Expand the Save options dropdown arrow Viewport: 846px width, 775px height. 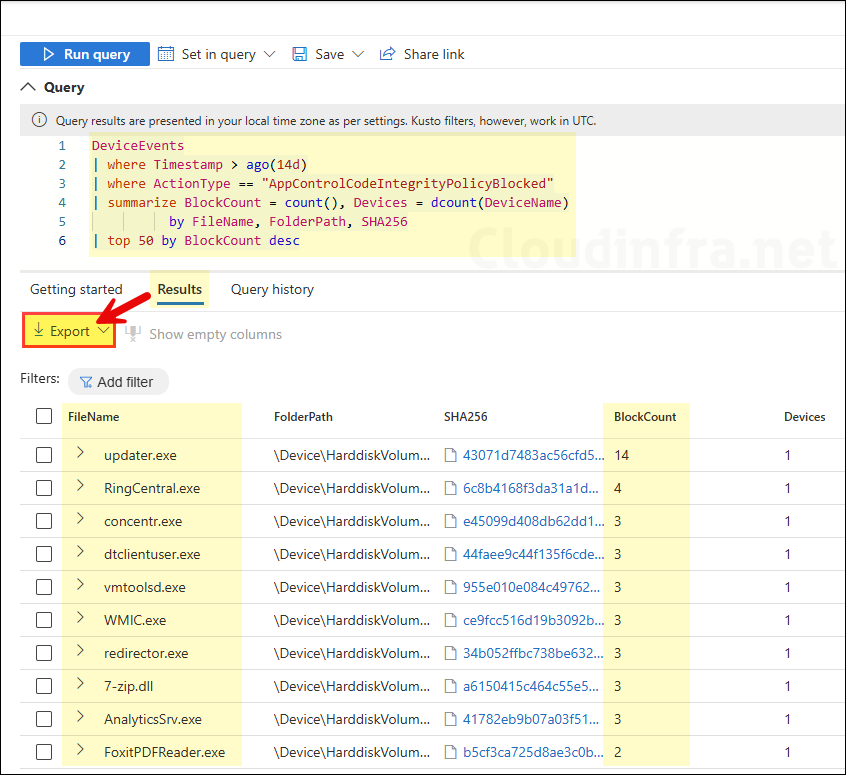tap(358, 54)
